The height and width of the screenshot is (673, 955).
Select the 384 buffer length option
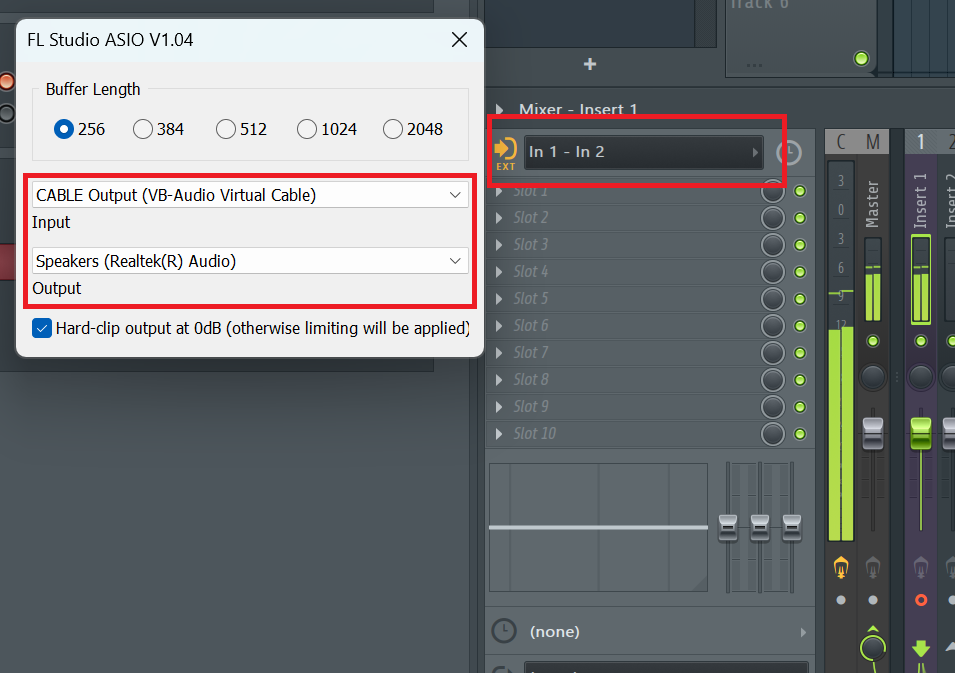click(x=143, y=129)
